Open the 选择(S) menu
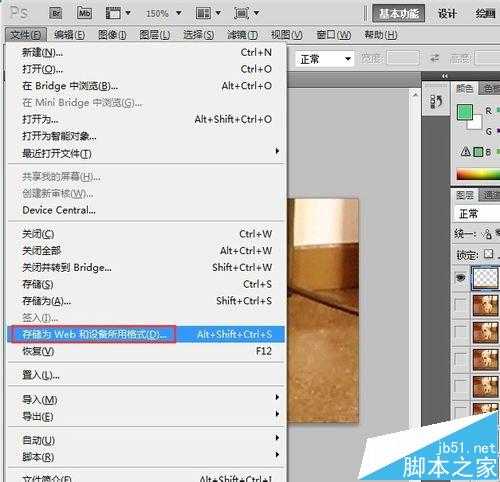This screenshot has height=482, width=500. [198, 34]
